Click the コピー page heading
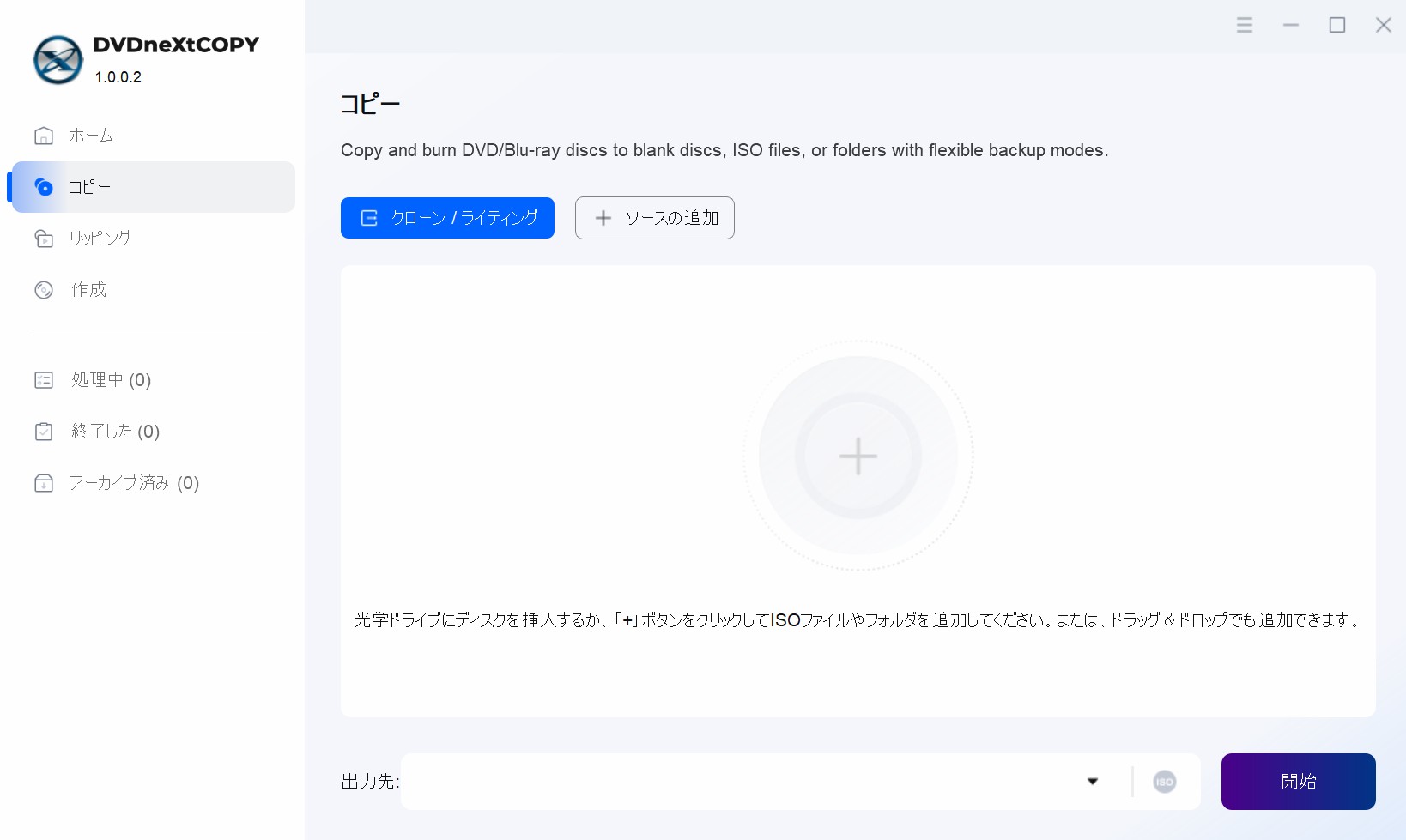1406x840 pixels. (371, 105)
